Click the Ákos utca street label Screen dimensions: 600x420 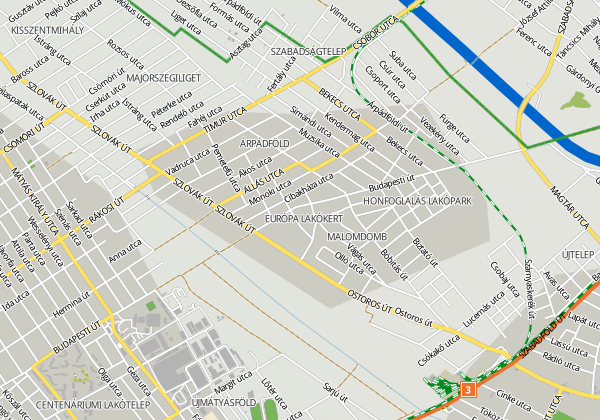255,167
